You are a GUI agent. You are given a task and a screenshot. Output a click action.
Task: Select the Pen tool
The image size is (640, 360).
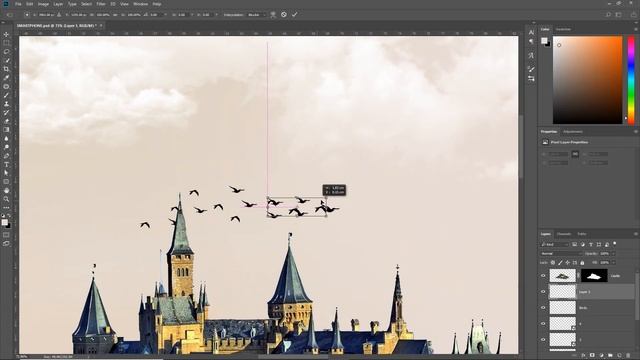tap(6, 156)
